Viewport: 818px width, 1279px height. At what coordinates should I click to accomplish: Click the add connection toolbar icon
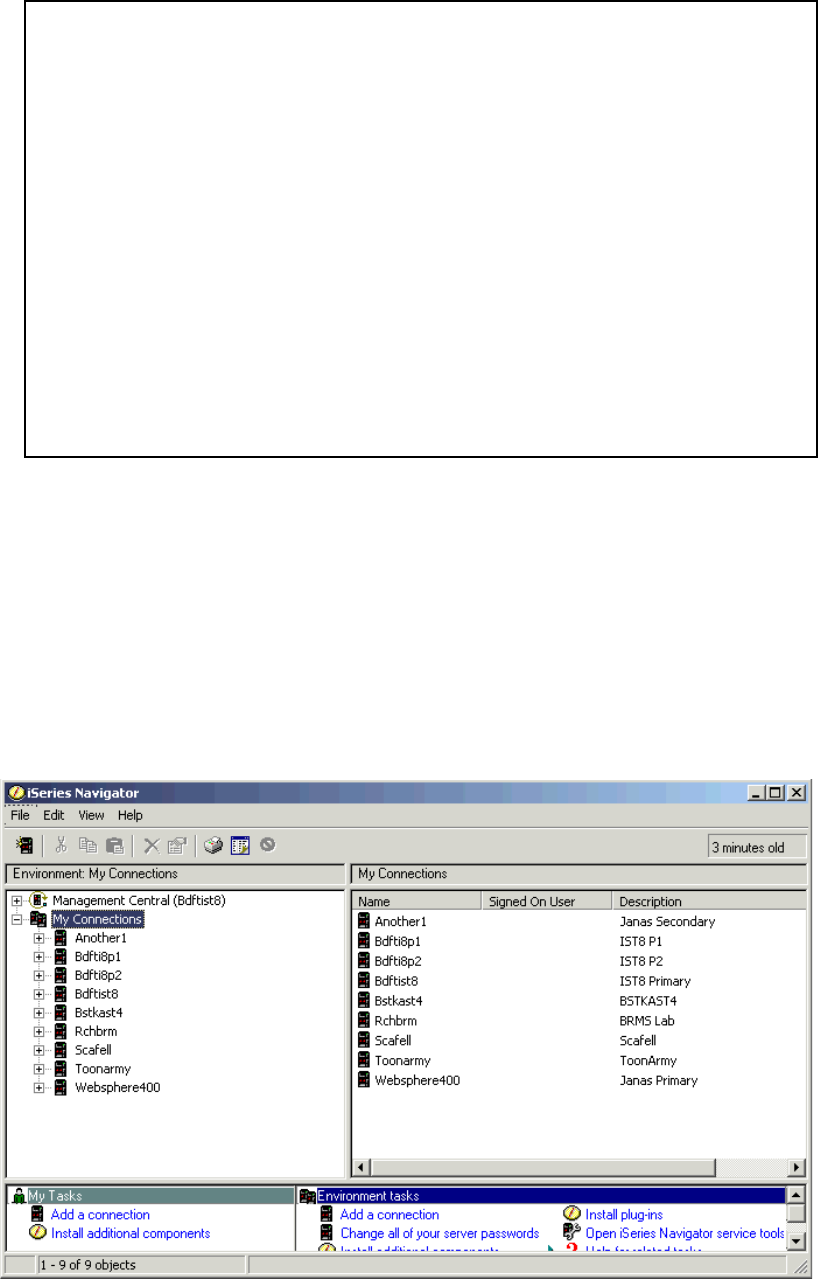tap(25, 845)
